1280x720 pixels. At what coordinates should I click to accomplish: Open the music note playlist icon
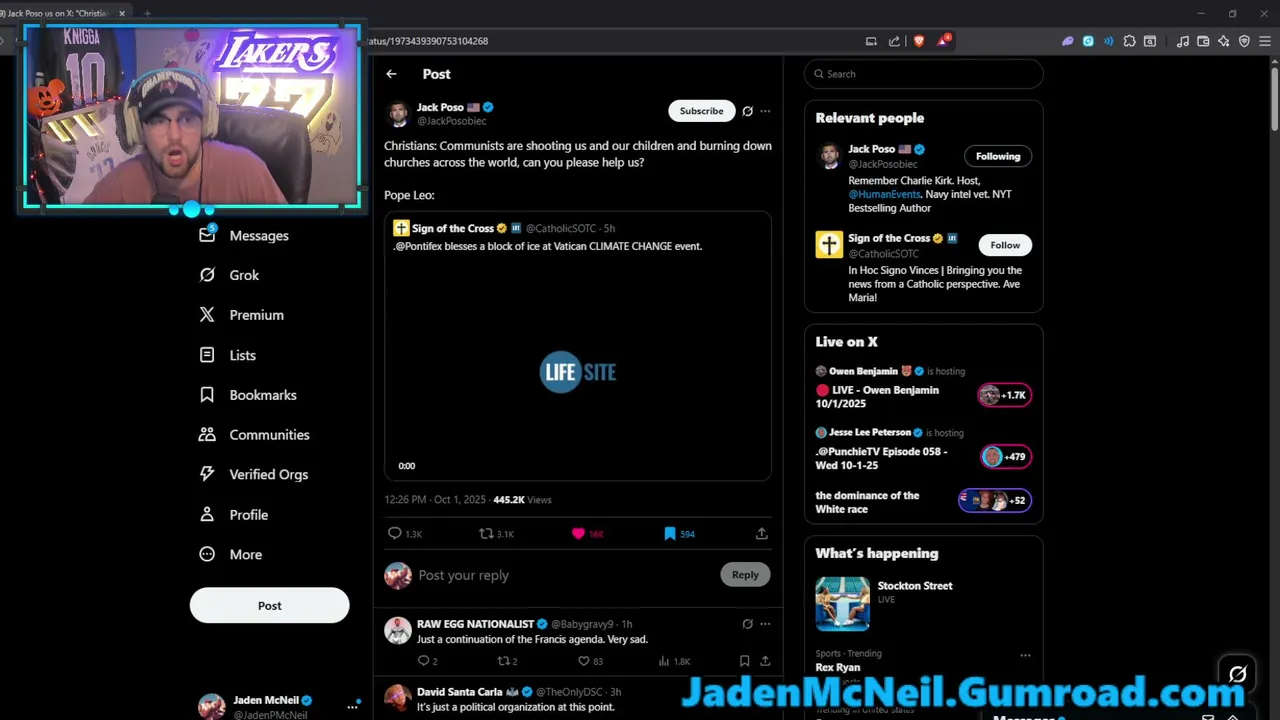coord(1183,41)
